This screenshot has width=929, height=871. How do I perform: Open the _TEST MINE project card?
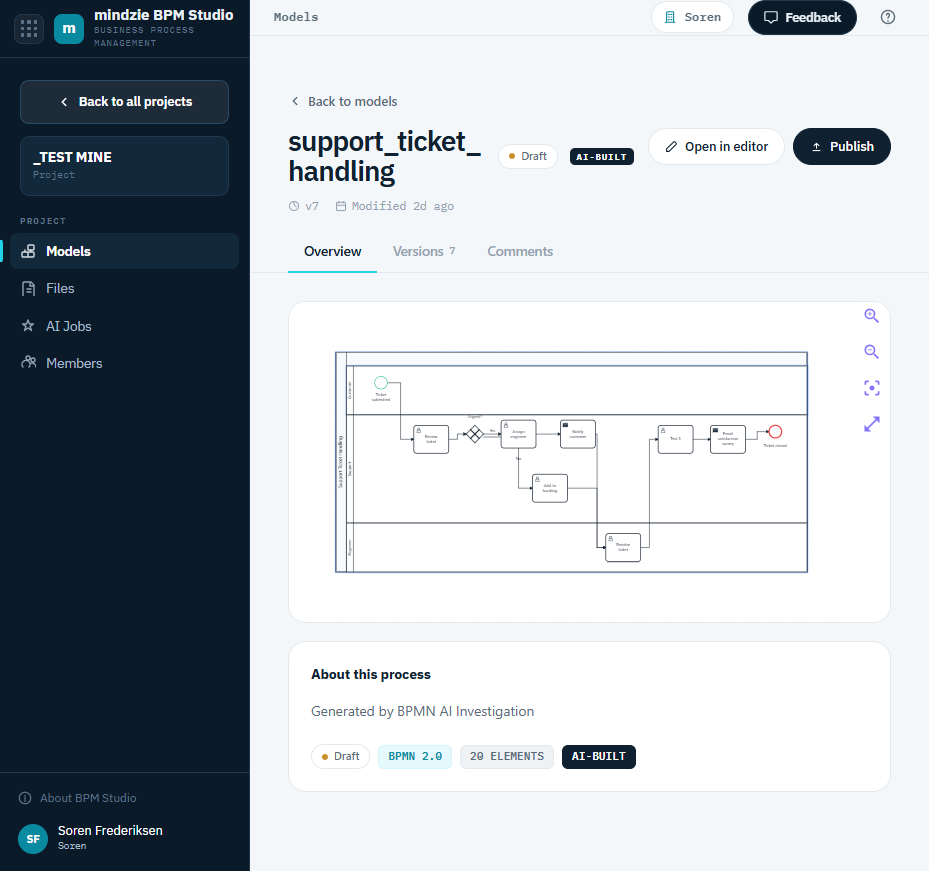124,166
